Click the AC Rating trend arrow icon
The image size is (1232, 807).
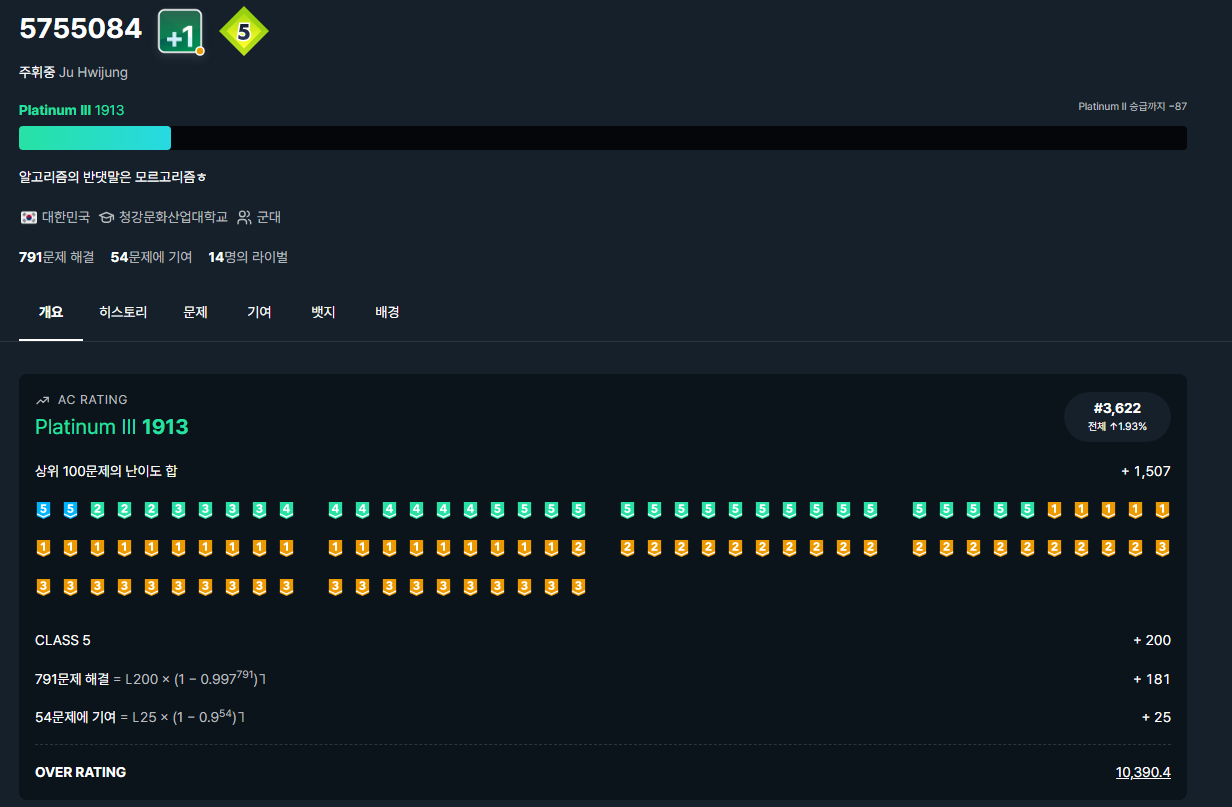point(42,400)
